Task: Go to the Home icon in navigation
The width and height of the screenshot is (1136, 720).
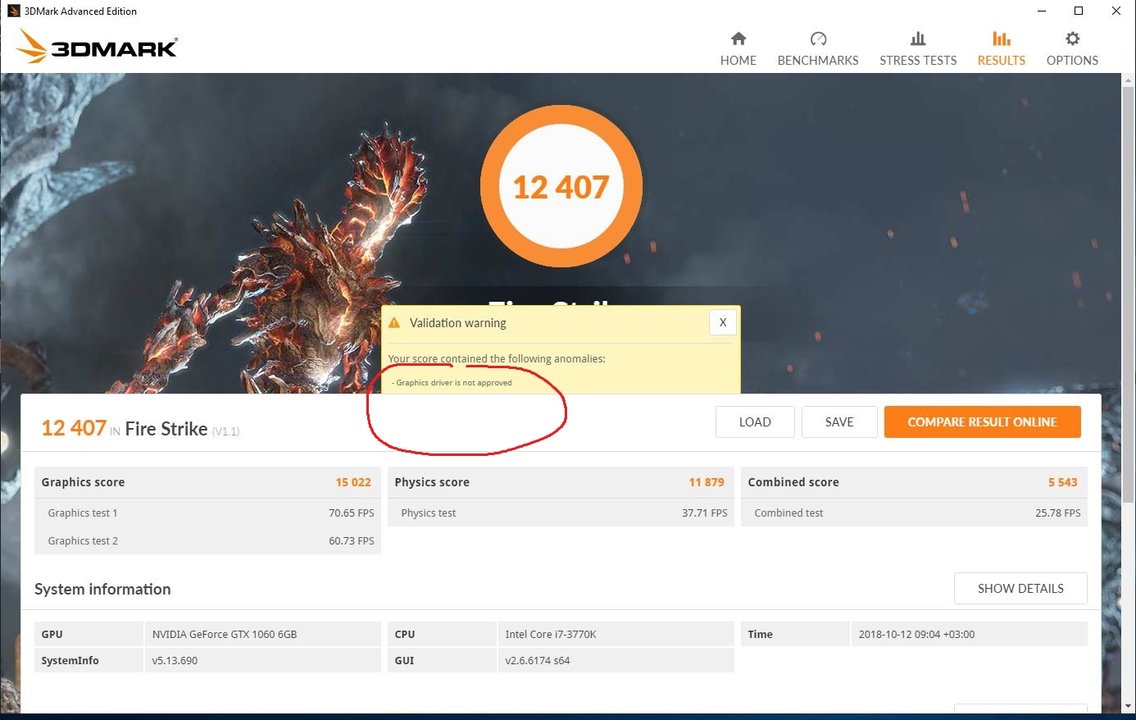Action: pyautogui.click(x=738, y=38)
